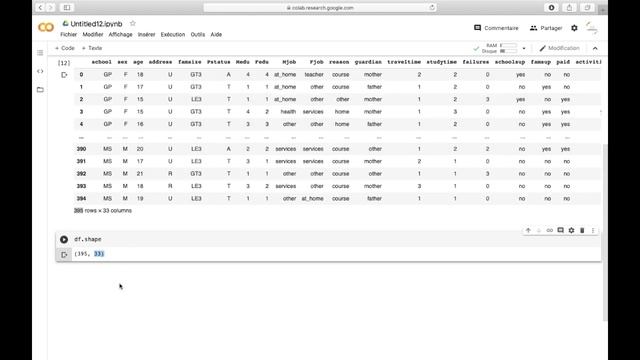Click the user account avatar
The image size is (640, 360).
click(x=591, y=28)
